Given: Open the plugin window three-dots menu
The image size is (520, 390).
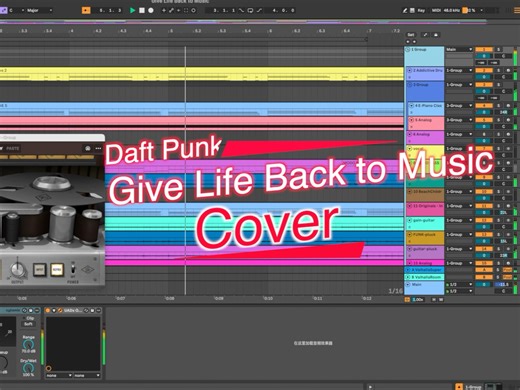Looking at the screenshot, I should [98, 148].
